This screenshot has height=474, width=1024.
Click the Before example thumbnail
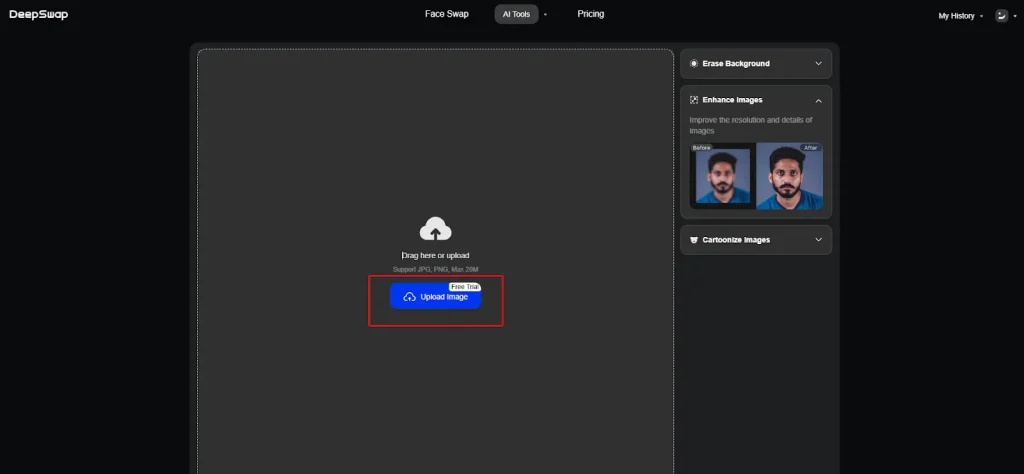click(722, 176)
